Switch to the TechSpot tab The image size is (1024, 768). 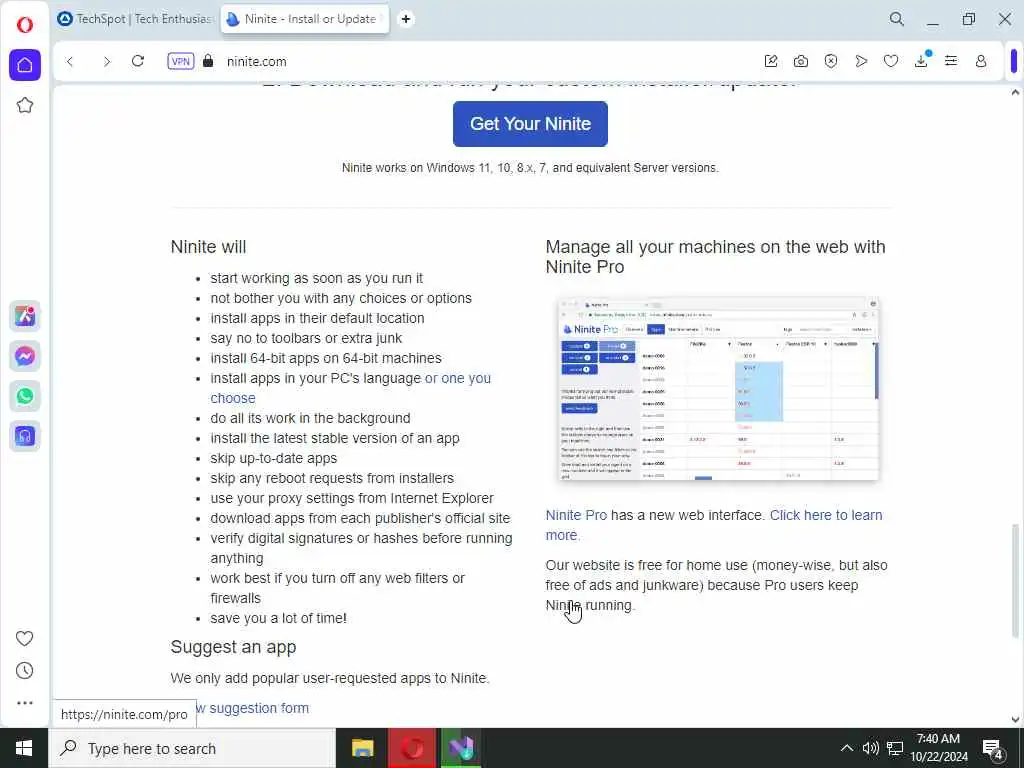pyautogui.click(x=135, y=19)
